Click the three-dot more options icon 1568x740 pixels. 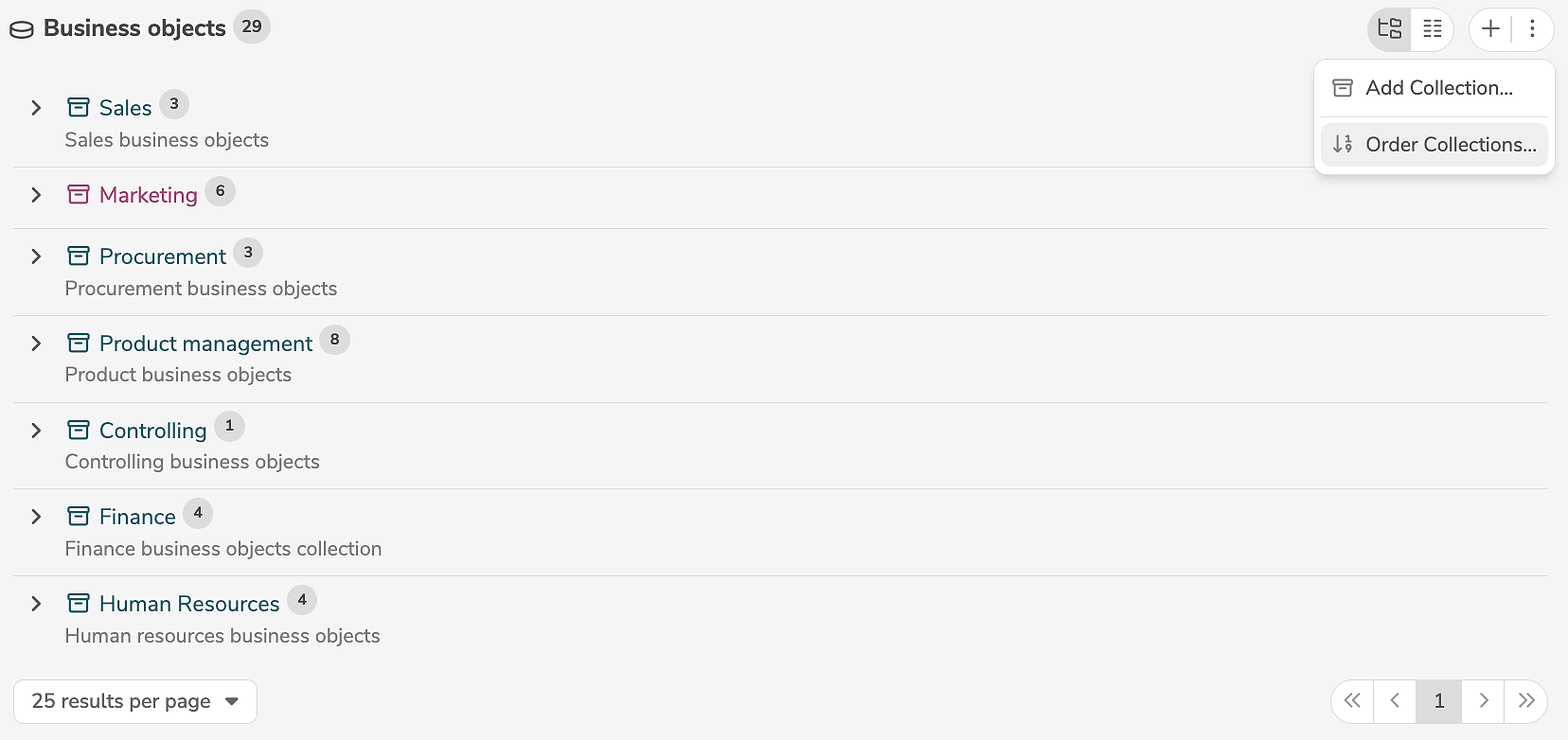(1532, 29)
